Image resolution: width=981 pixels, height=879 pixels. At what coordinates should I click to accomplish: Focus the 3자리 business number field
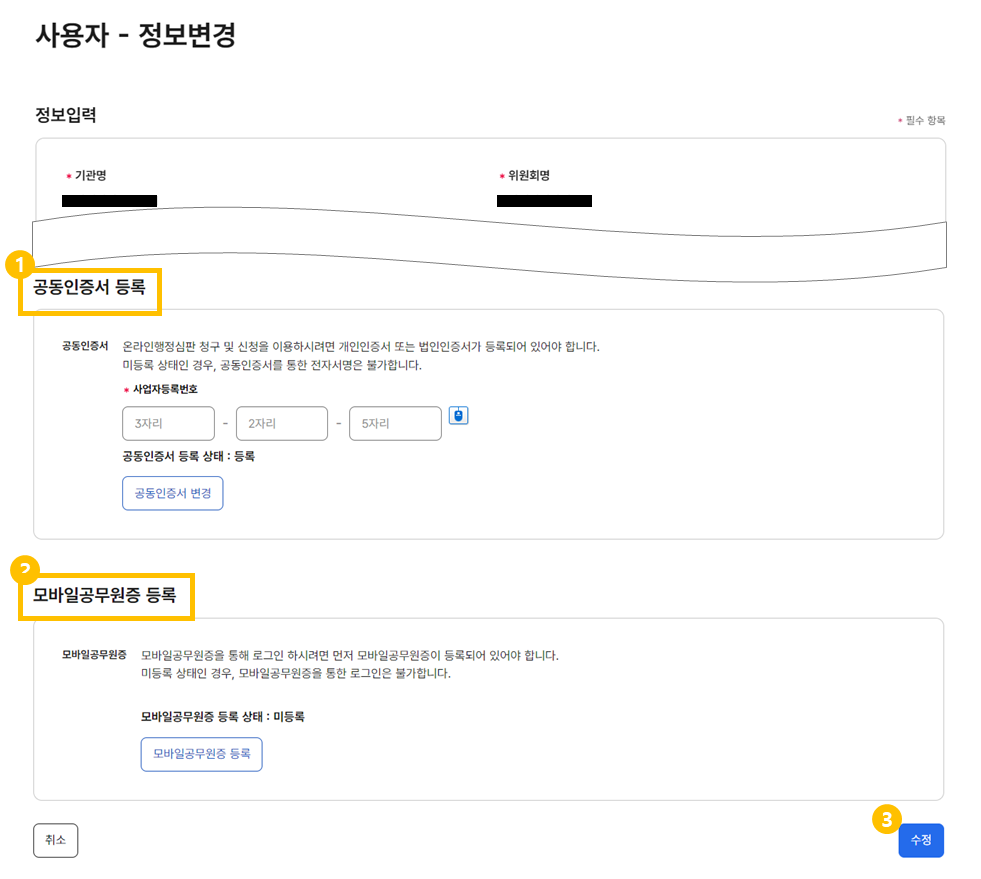[168, 424]
